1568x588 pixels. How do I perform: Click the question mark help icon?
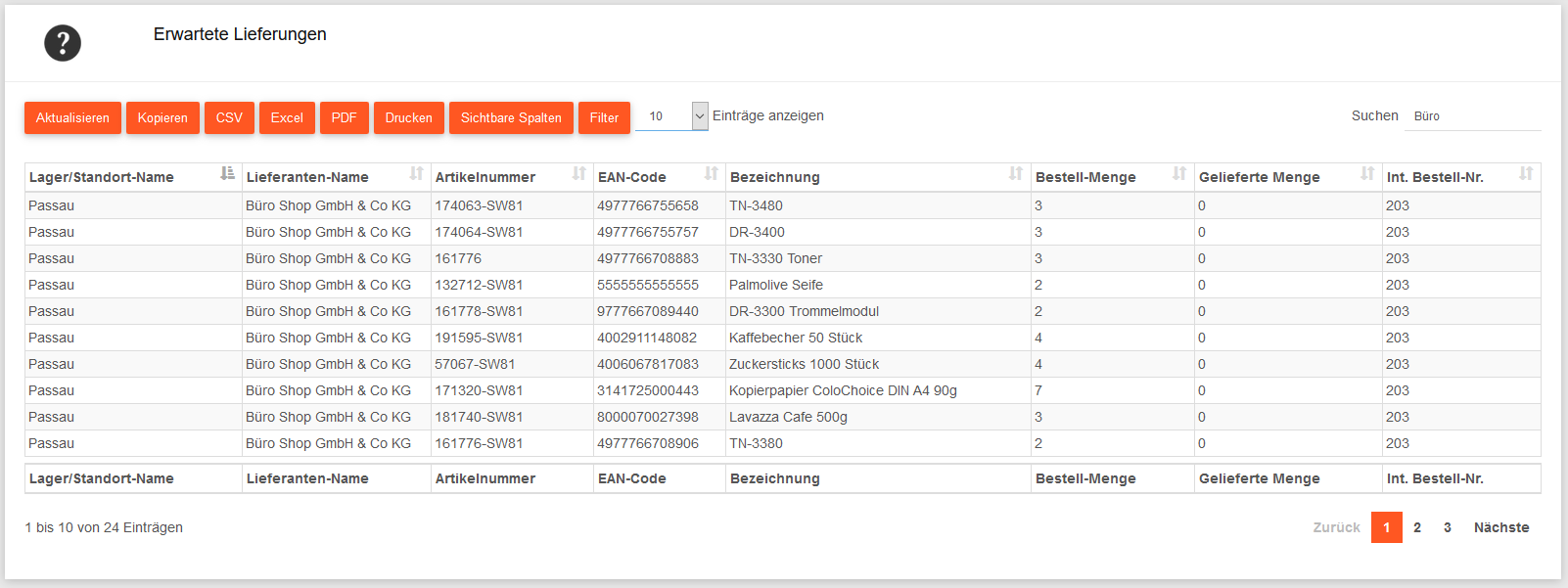[63, 43]
